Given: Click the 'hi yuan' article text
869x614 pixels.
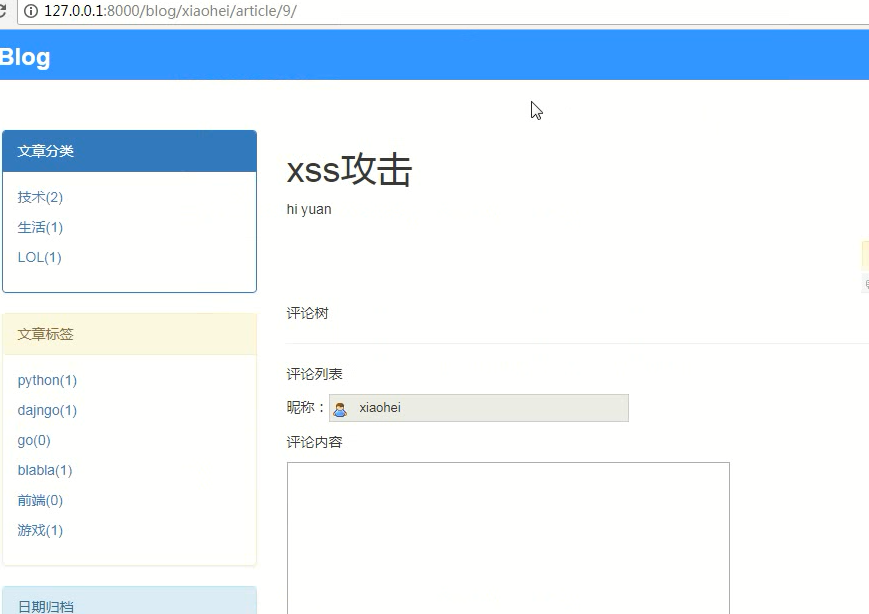Looking at the screenshot, I should click(309, 209).
